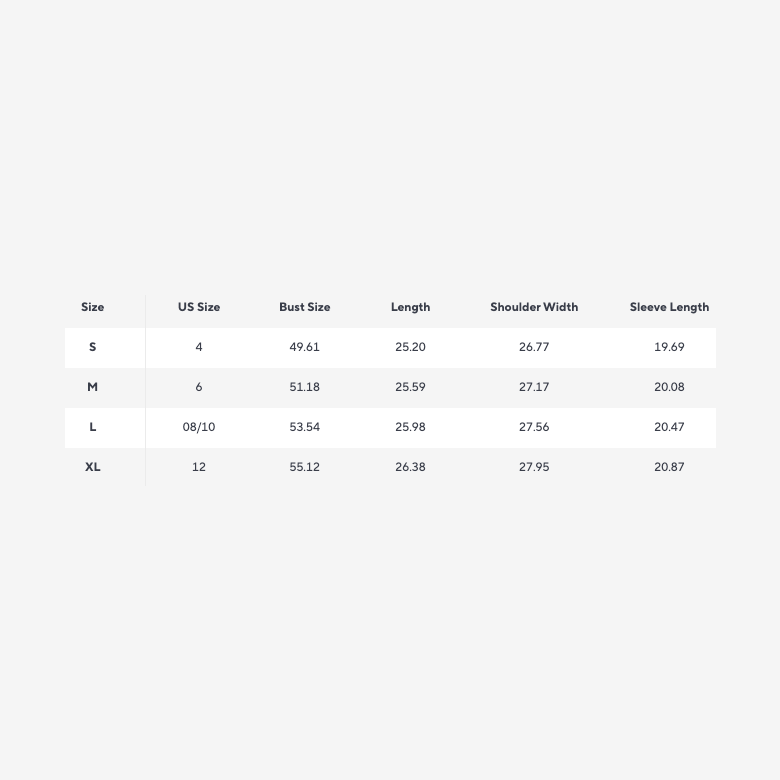780x780 pixels.
Task: Select the Shoulder Width header
Action: (x=534, y=307)
